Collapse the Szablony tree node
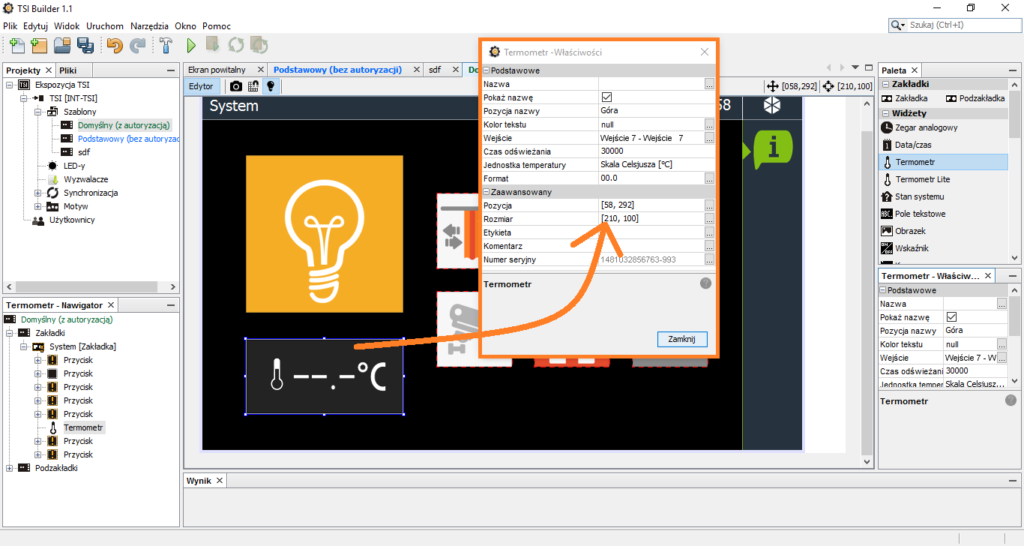The height and width of the screenshot is (546, 1024). click(x=38, y=112)
